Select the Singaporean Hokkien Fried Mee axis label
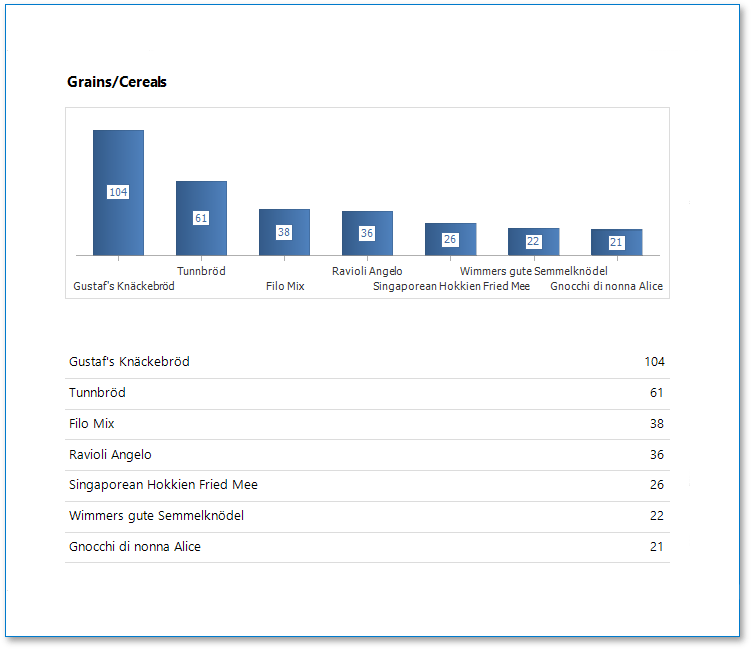This screenshot has height=649, width=751. pyautogui.click(x=451, y=286)
